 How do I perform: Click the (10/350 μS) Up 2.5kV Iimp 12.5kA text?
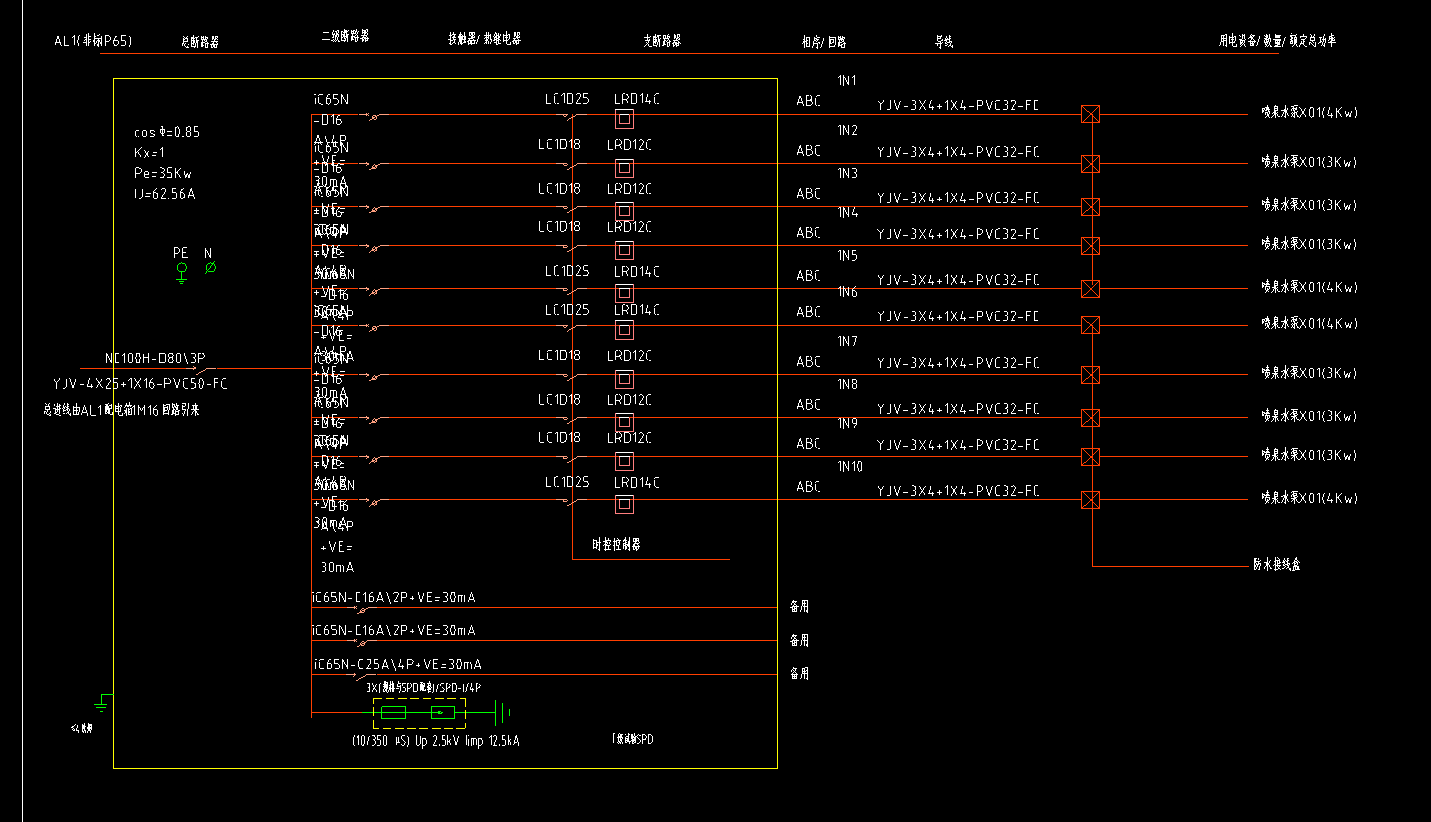click(x=435, y=742)
